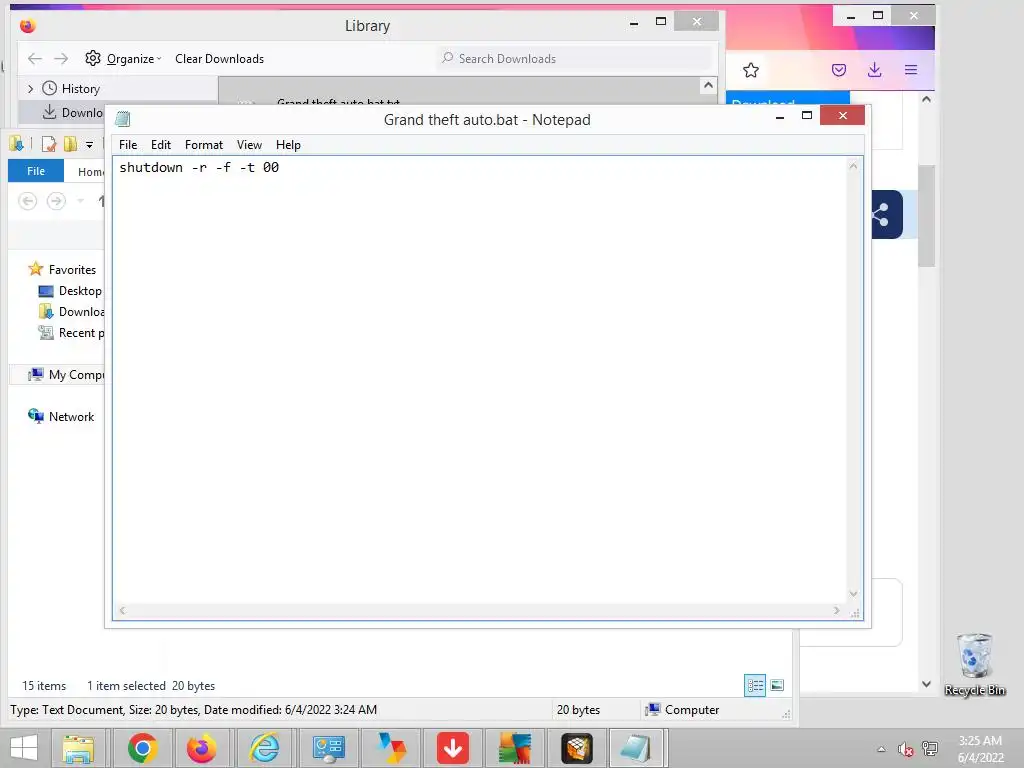This screenshot has width=1024, height=768.
Task: Click the colorful pinwheel taskbar icon
Action: [x=391, y=748]
